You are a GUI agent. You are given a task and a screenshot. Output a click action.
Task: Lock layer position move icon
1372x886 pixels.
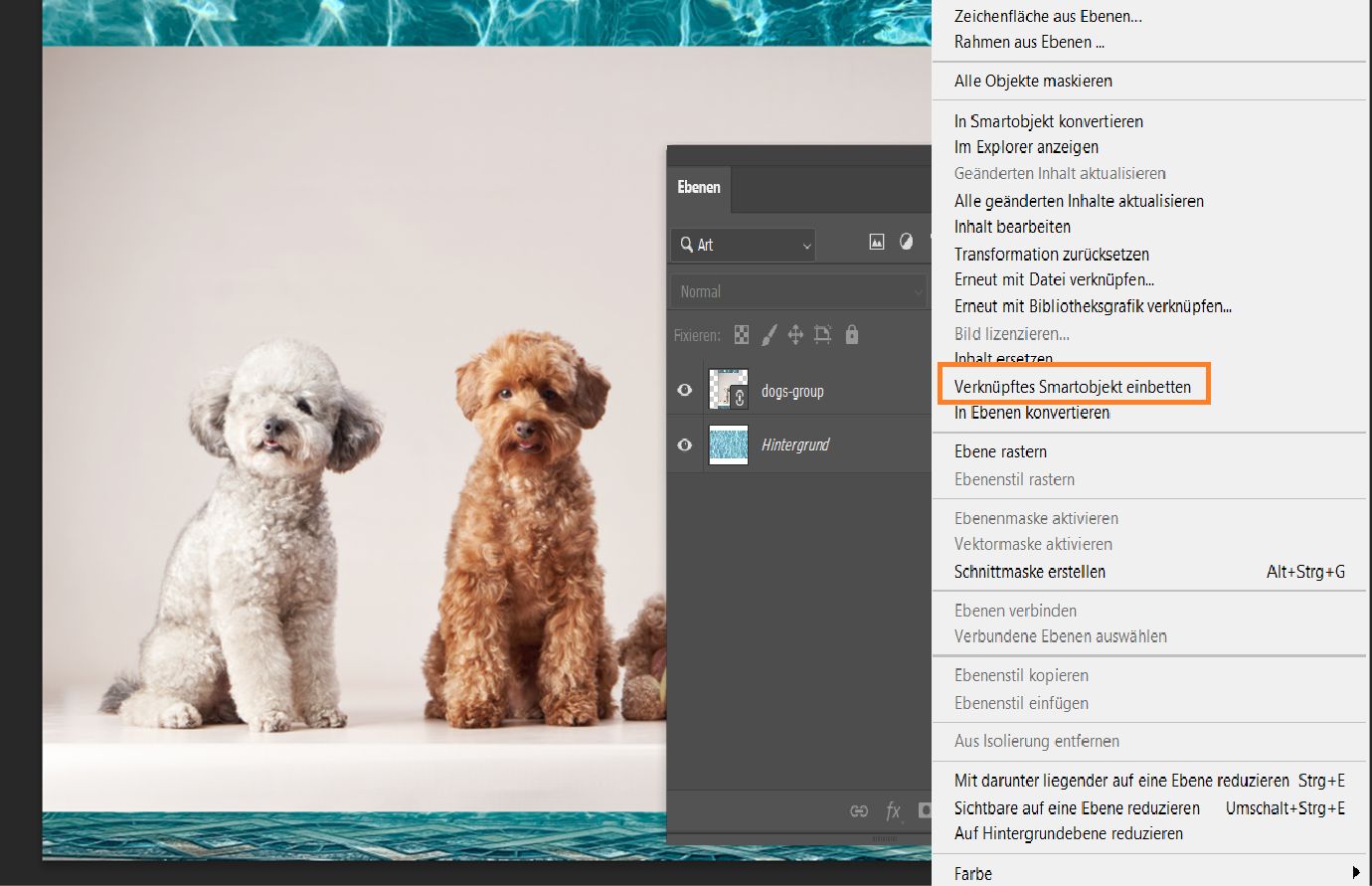795,335
